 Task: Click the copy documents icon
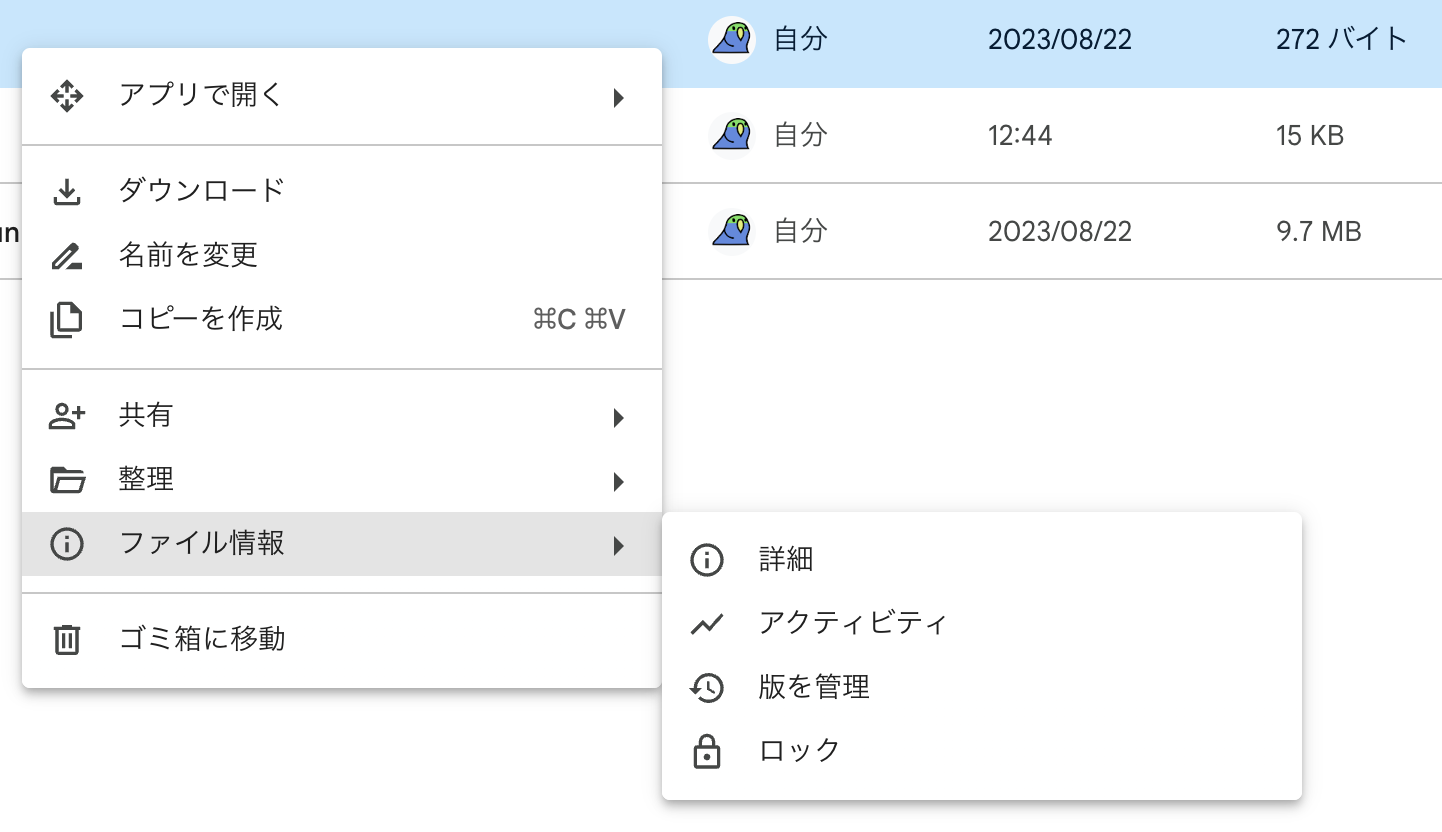[x=66, y=320]
